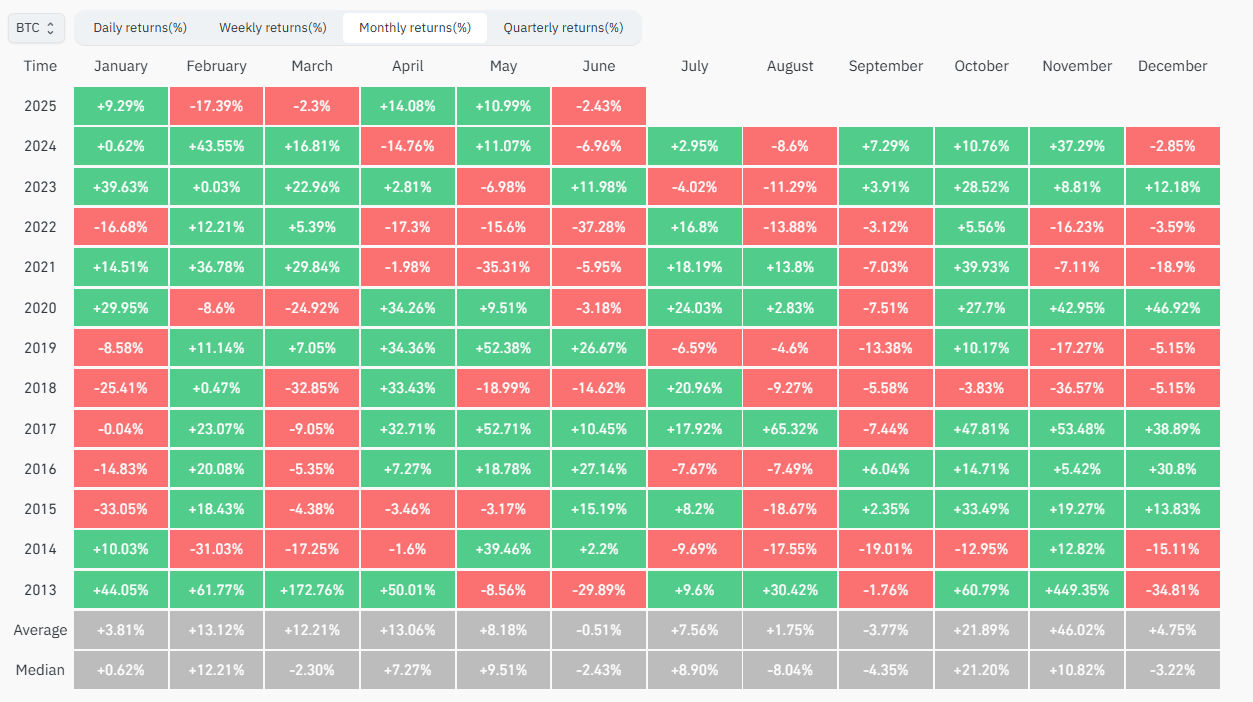Screen dimensions: 1253x702
Task: Switch to the Daily returns(%) tab
Action: 139,28
